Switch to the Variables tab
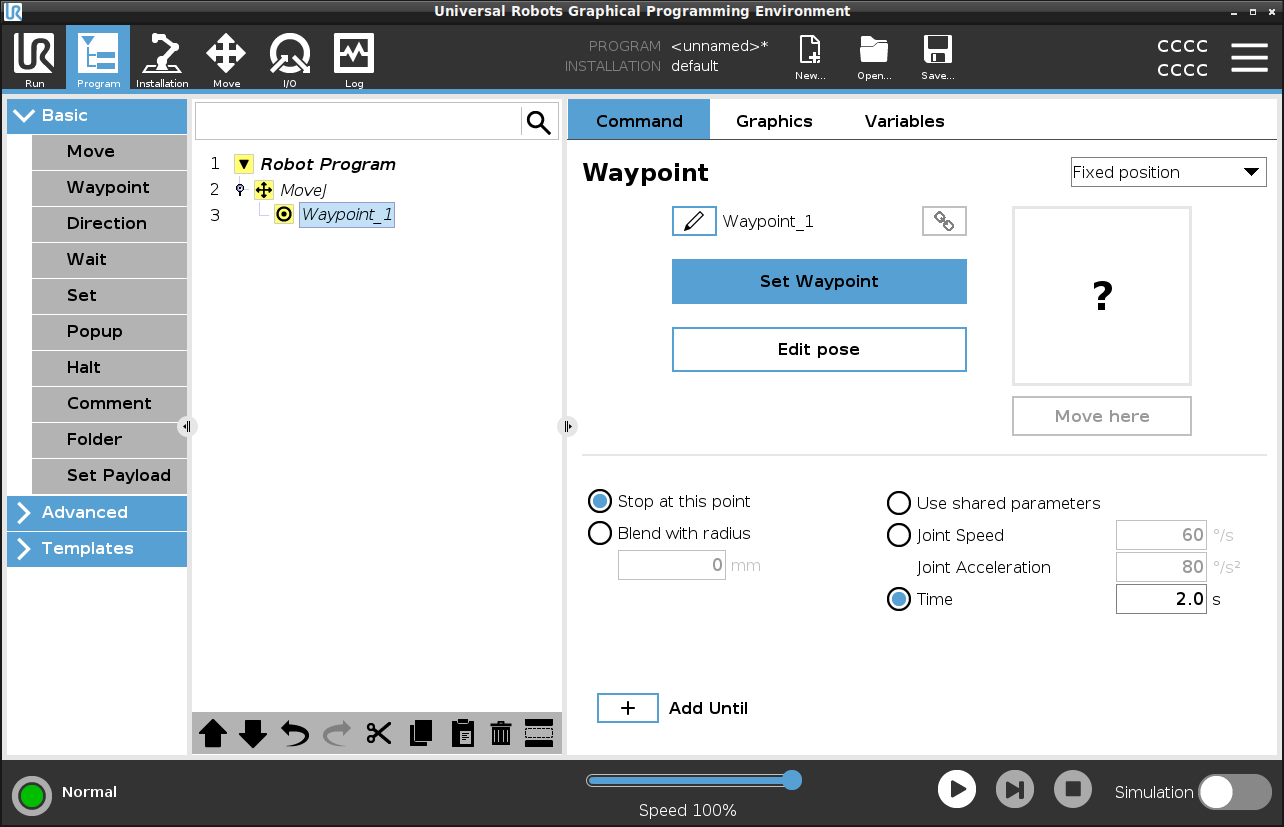The width and height of the screenshot is (1284, 827). coord(904,121)
